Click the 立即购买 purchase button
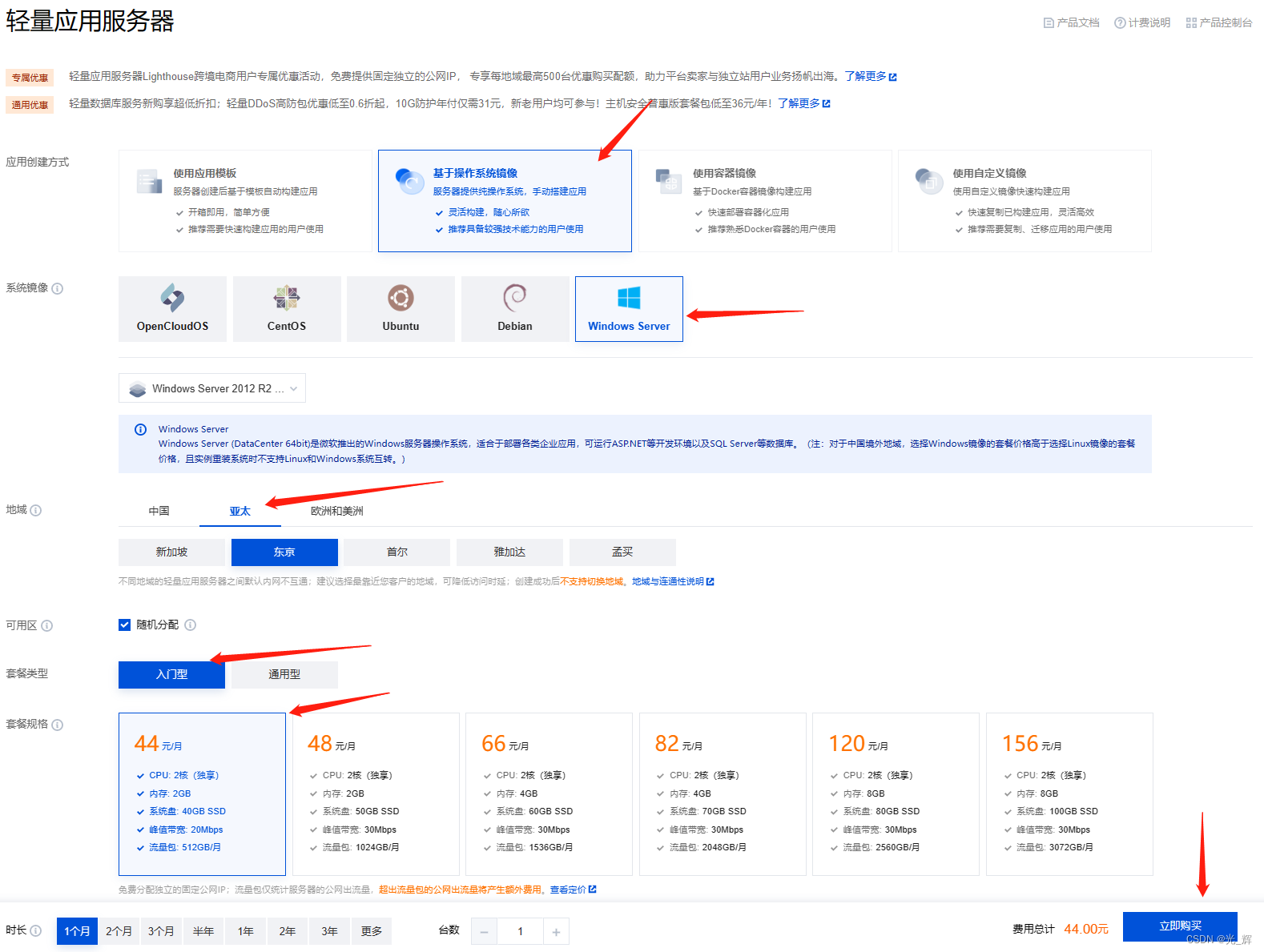 [x=1180, y=926]
